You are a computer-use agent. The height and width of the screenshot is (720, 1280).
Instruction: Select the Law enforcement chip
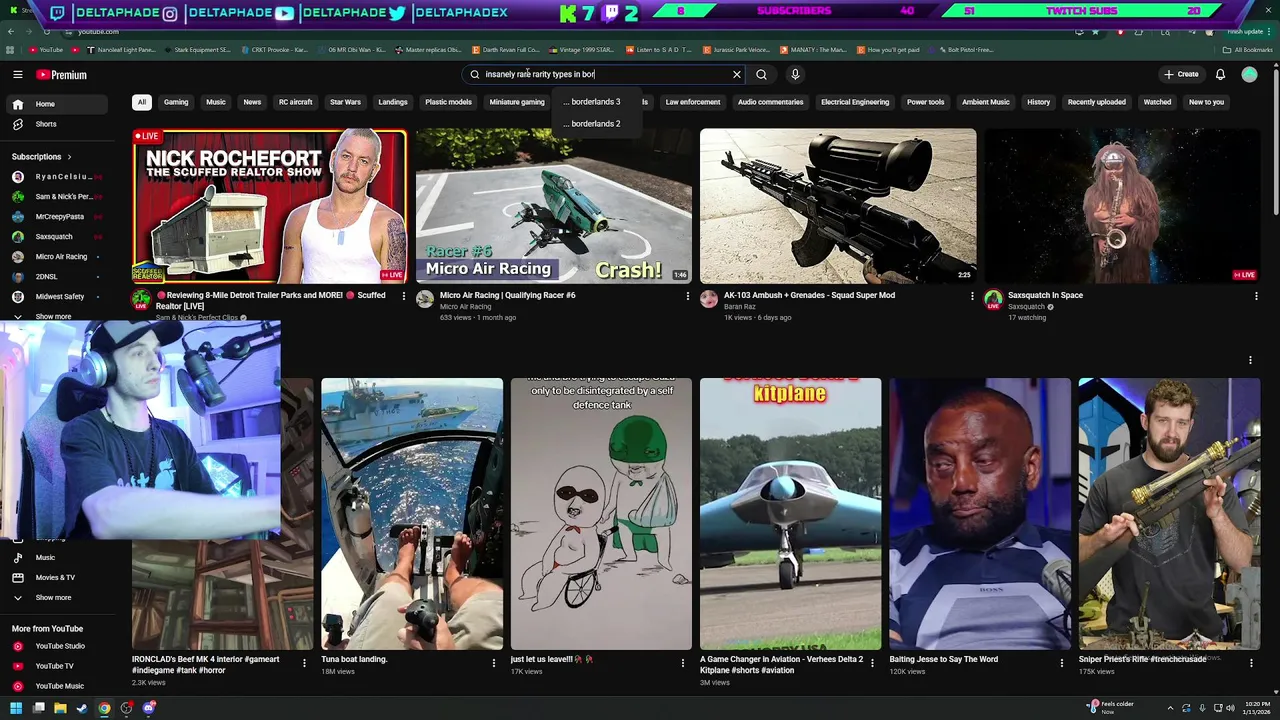click(x=693, y=102)
